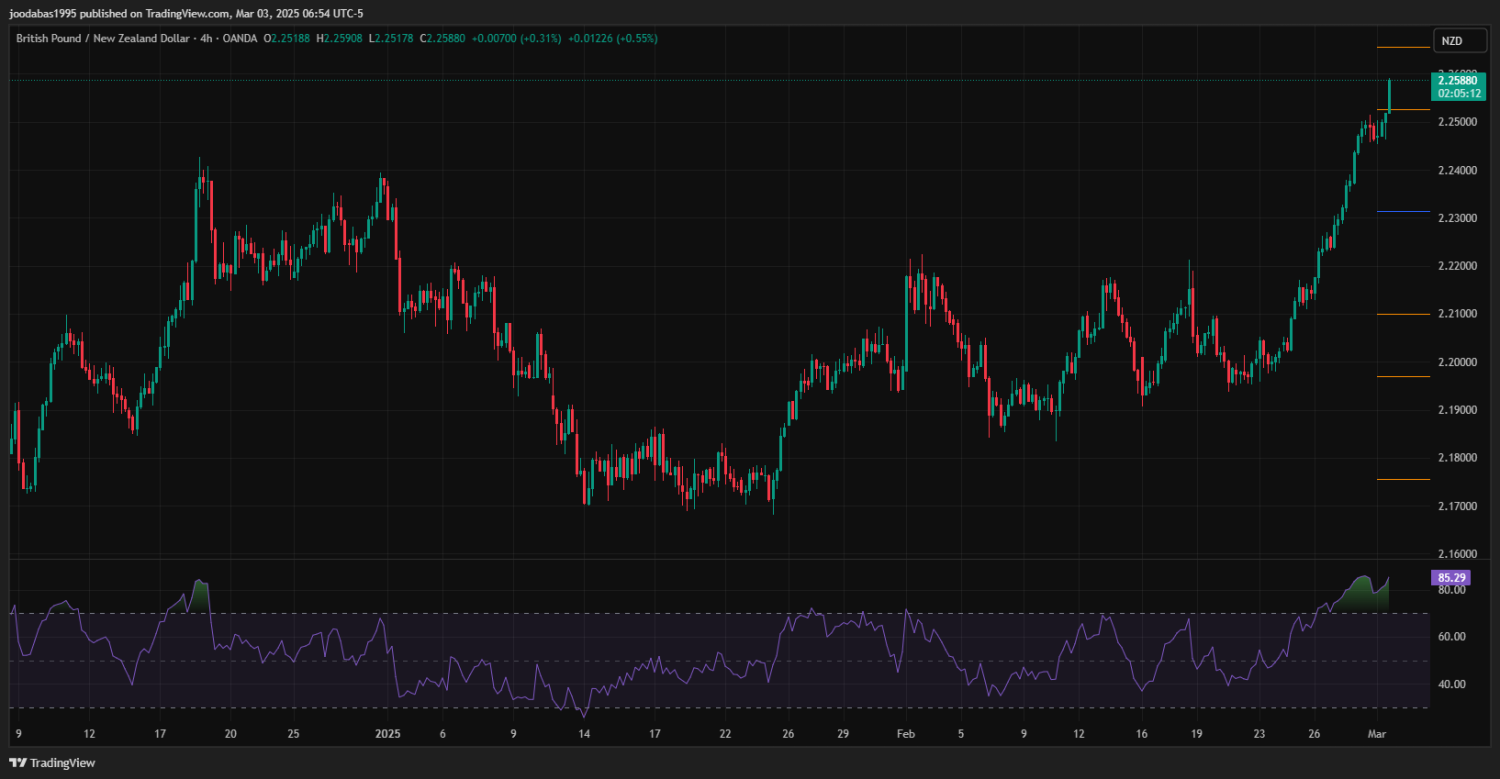Viewport: 1500px width, 779px height.
Task: Click the Mar label on the date axis
Action: point(1376,734)
